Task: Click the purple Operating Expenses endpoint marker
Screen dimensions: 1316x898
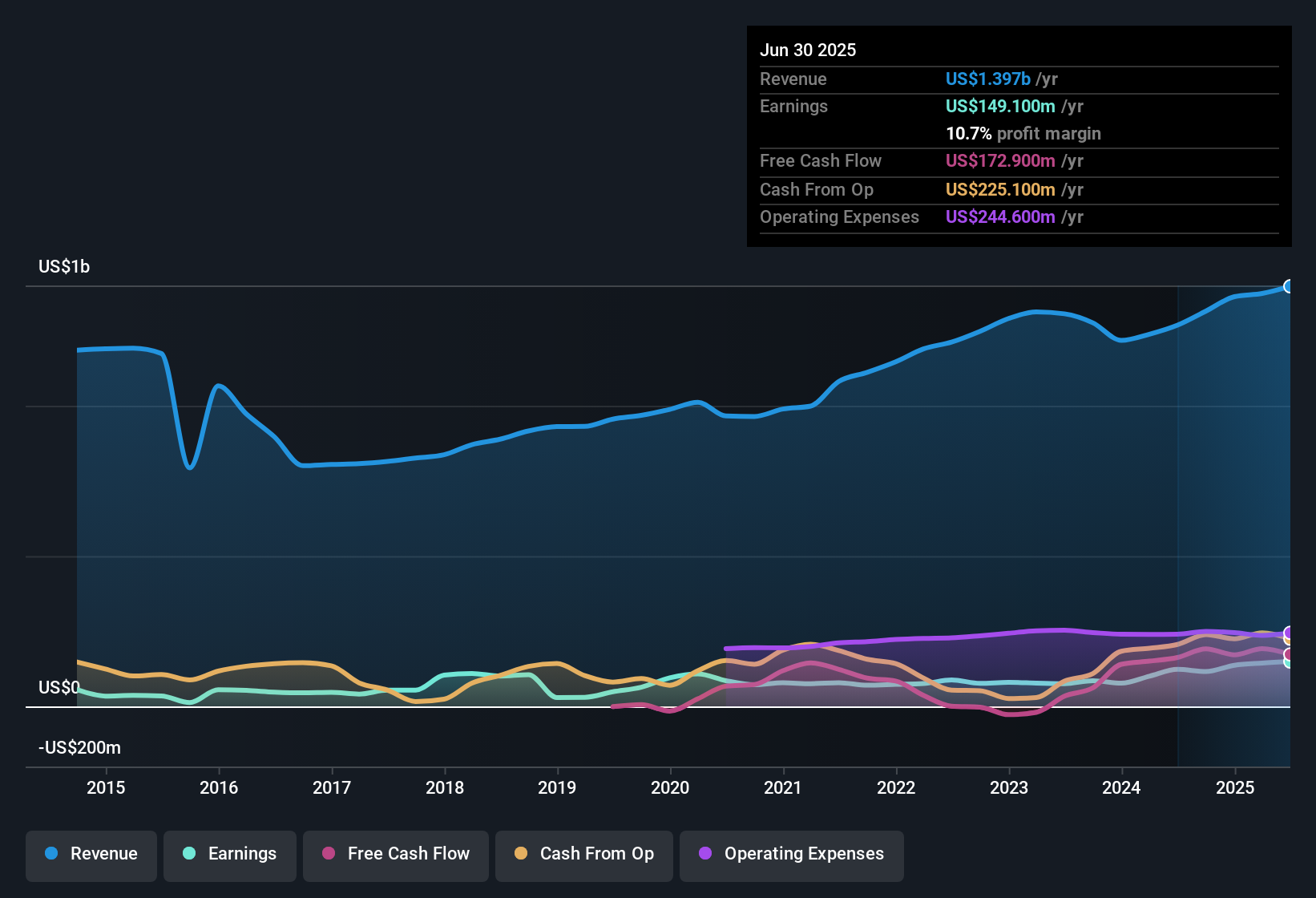Action: tap(1289, 633)
